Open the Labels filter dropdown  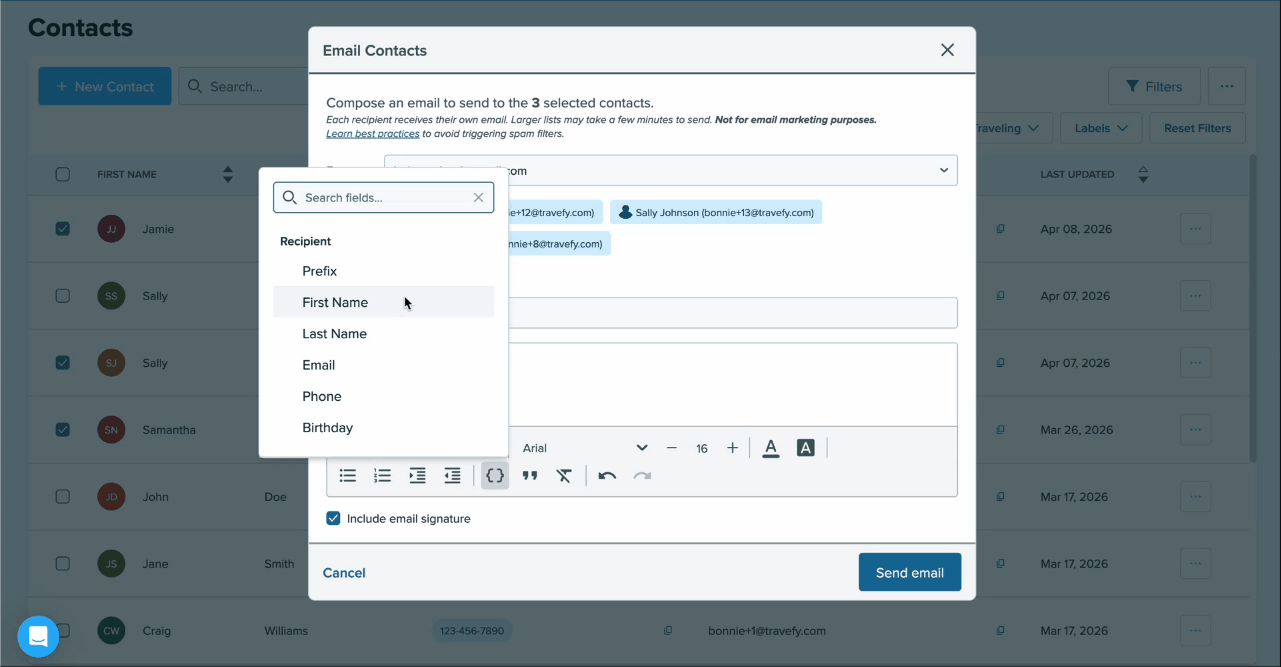(1101, 128)
